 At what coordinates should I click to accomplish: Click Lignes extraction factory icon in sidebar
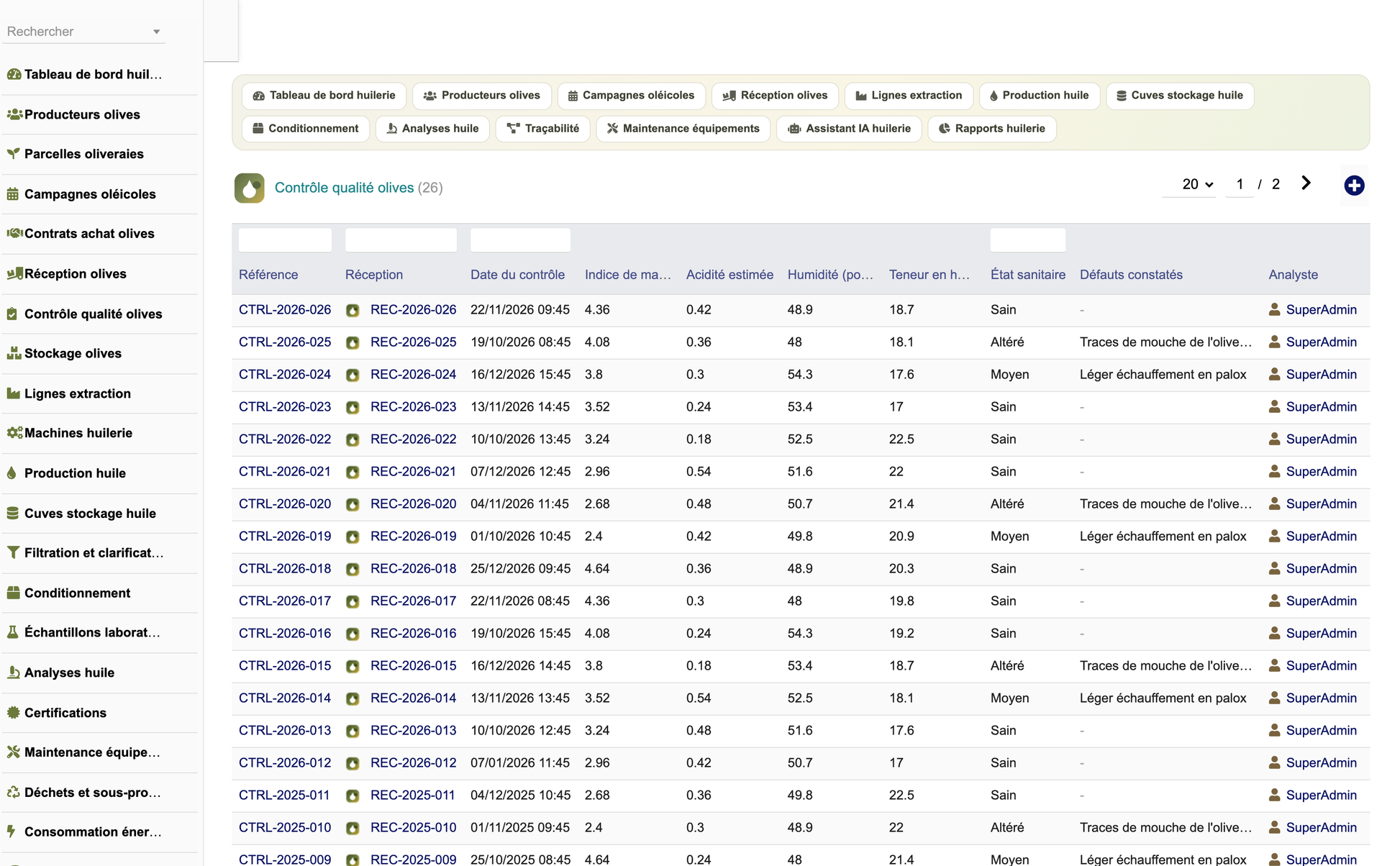point(13,393)
